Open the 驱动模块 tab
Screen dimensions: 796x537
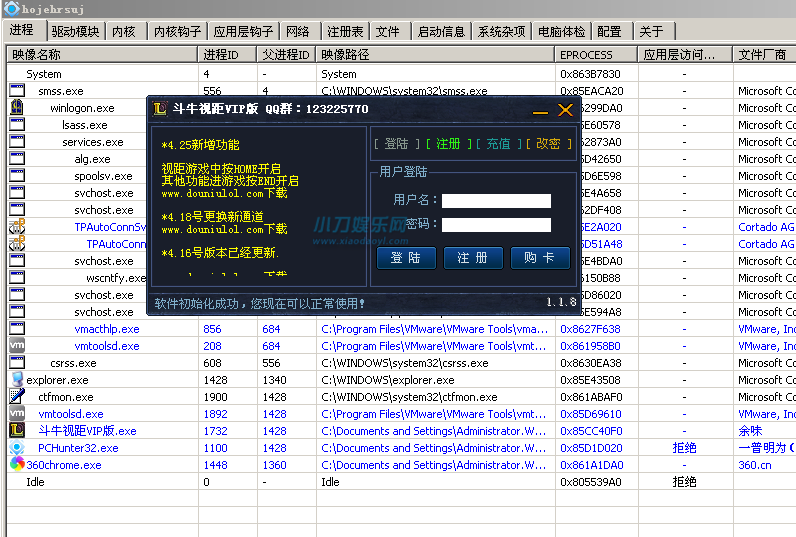[75, 31]
